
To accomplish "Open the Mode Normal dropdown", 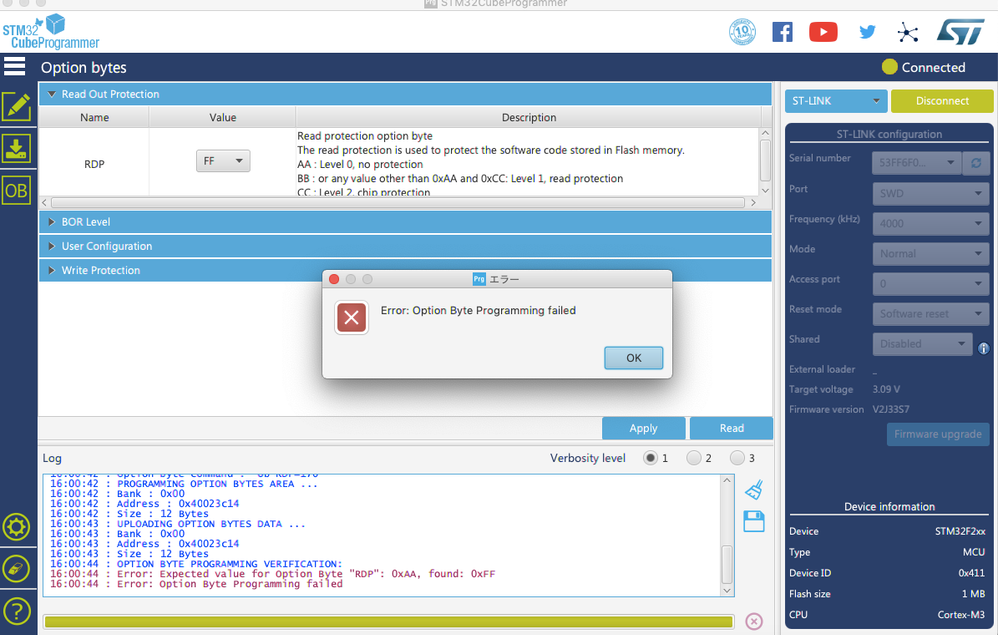I will (931, 253).
